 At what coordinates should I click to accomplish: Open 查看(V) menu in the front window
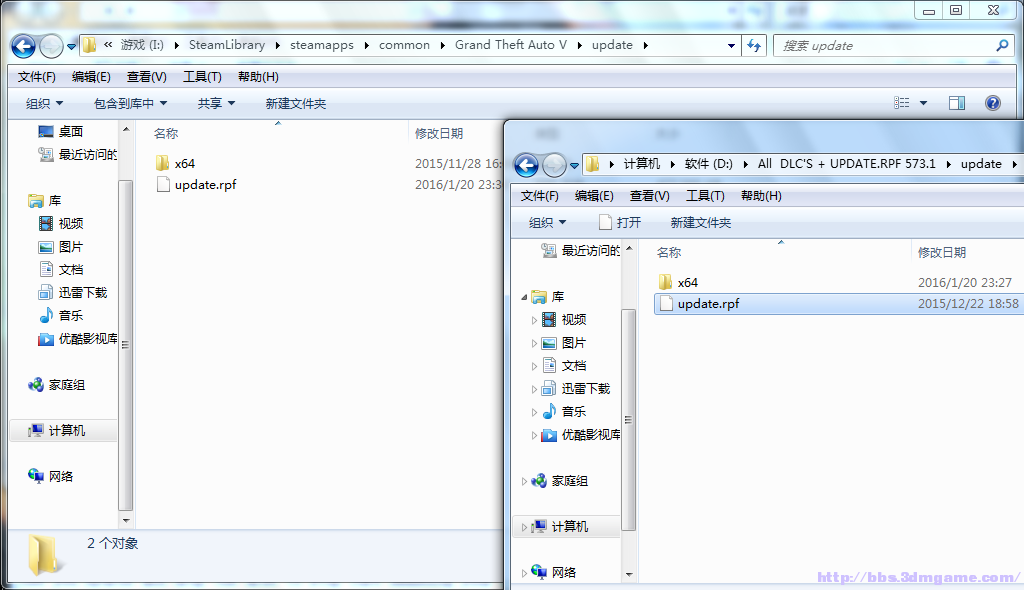tap(649, 196)
